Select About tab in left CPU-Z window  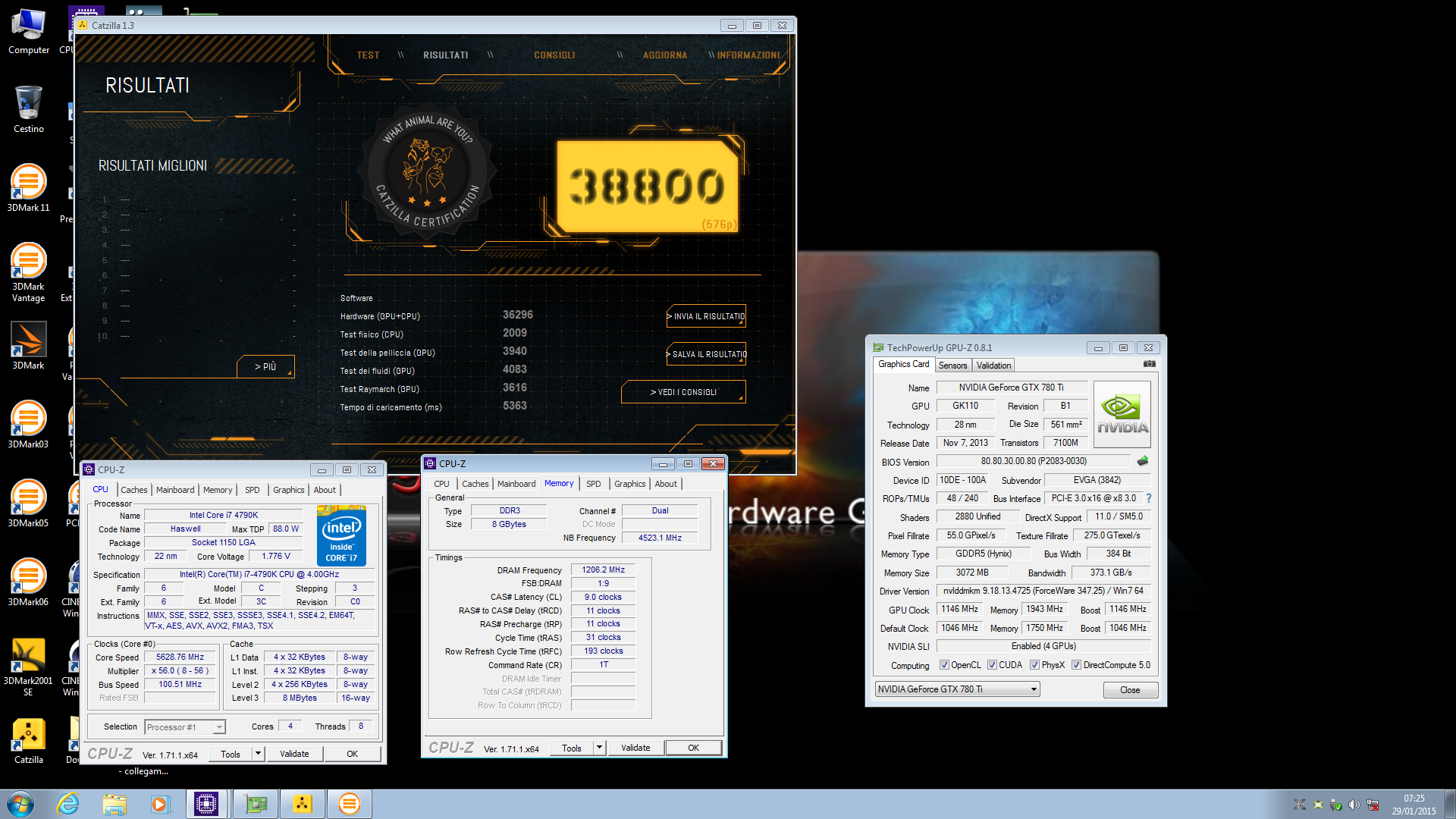325,490
